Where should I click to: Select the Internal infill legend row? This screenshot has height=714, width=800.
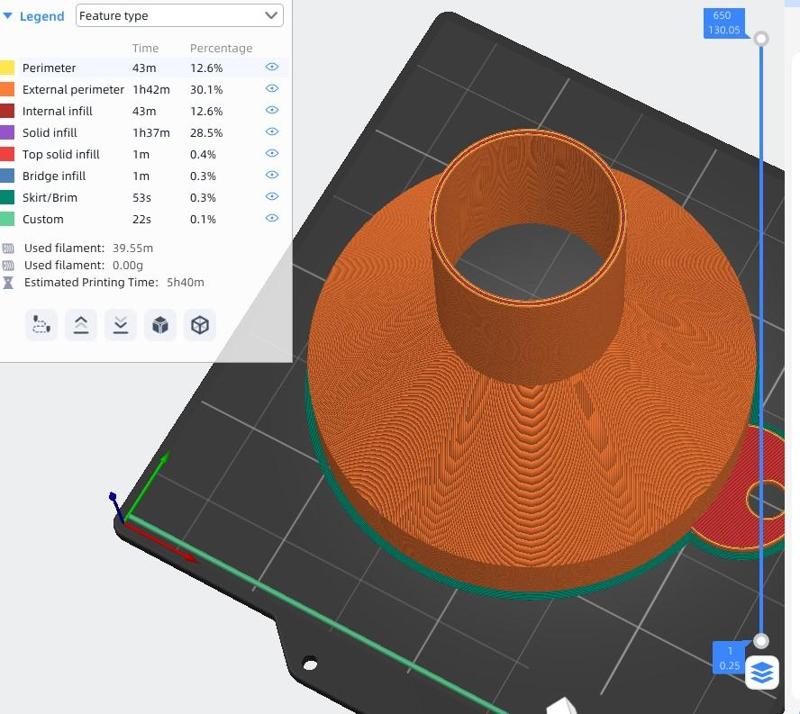[x=57, y=111]
